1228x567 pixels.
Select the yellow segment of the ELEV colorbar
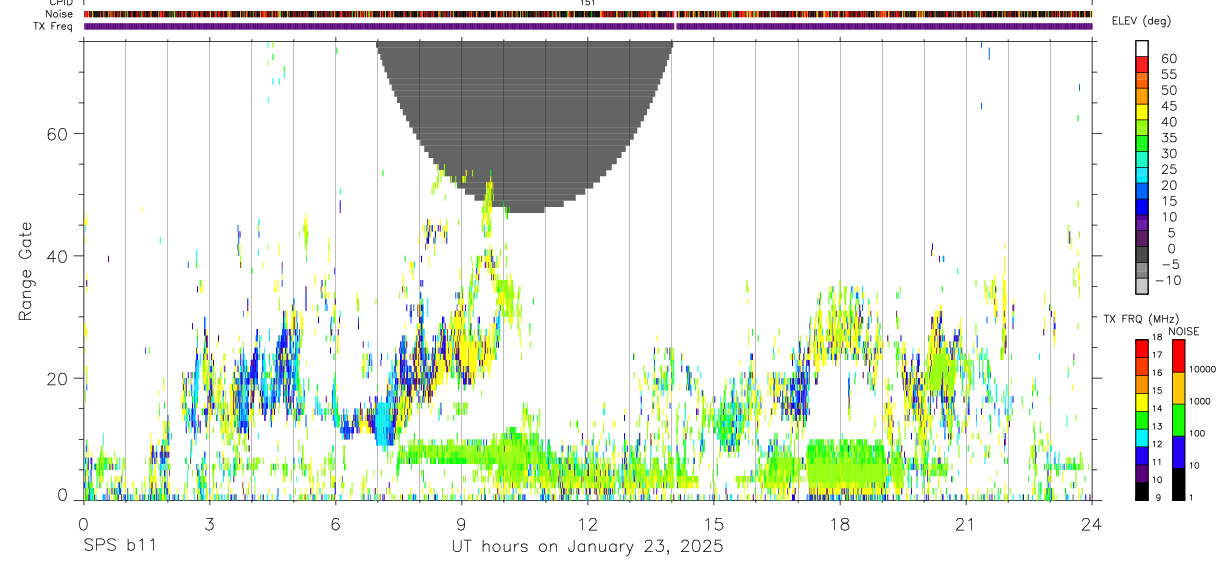tap(1142, 112)
